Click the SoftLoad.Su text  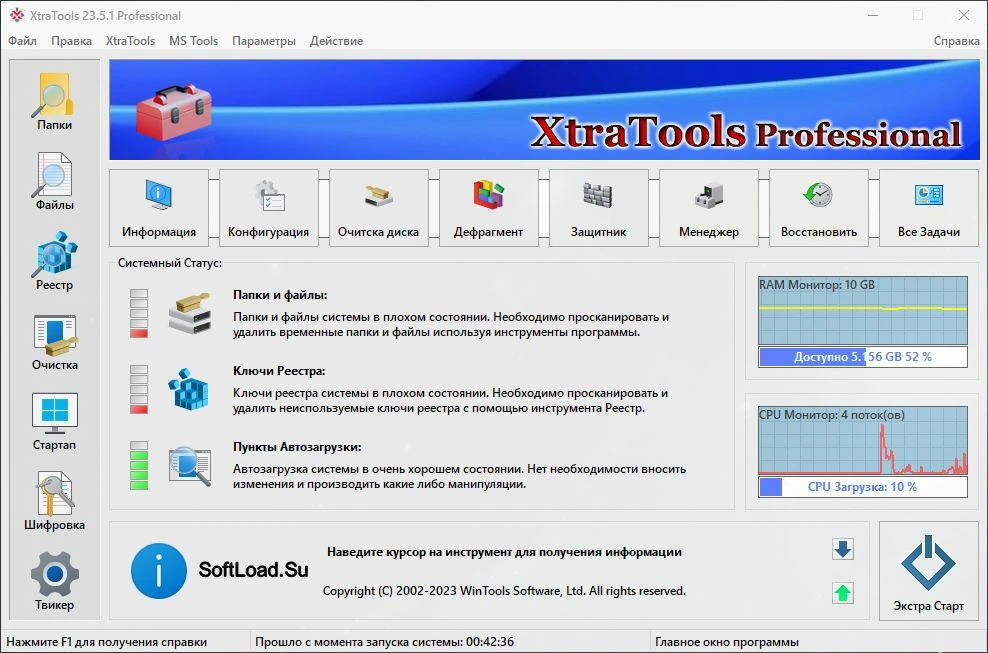tap(253, 570)
